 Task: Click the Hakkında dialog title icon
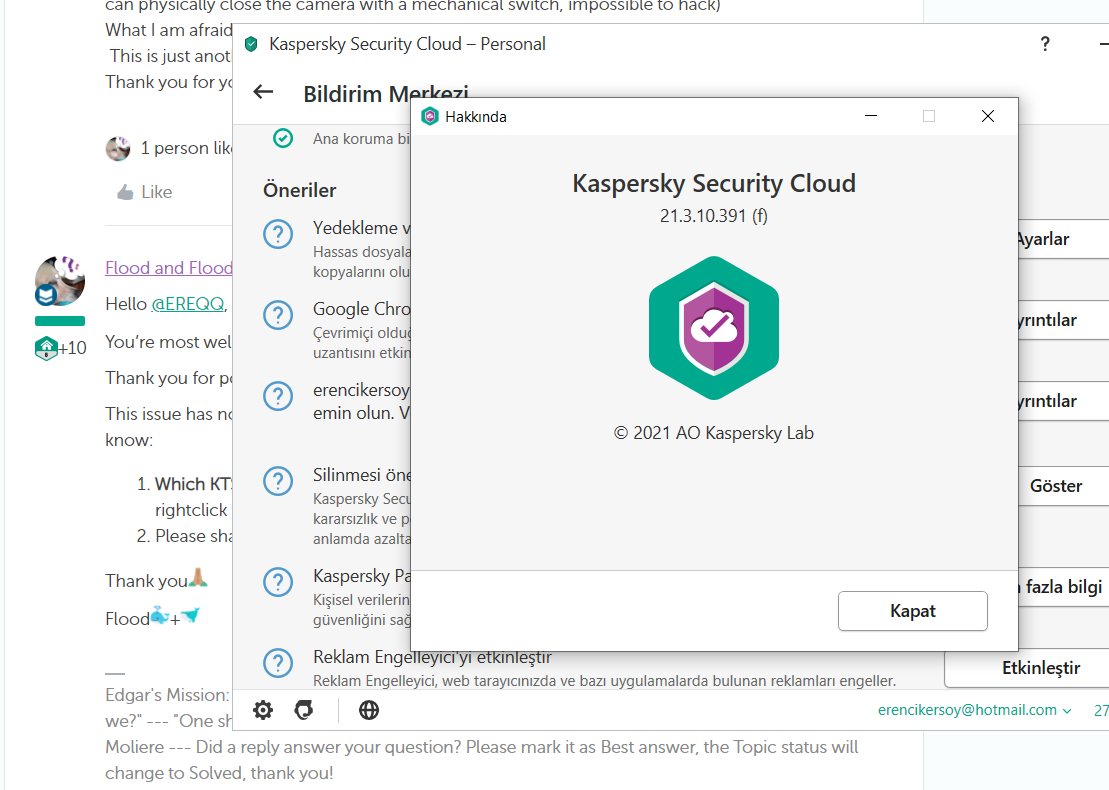point(429,116)
